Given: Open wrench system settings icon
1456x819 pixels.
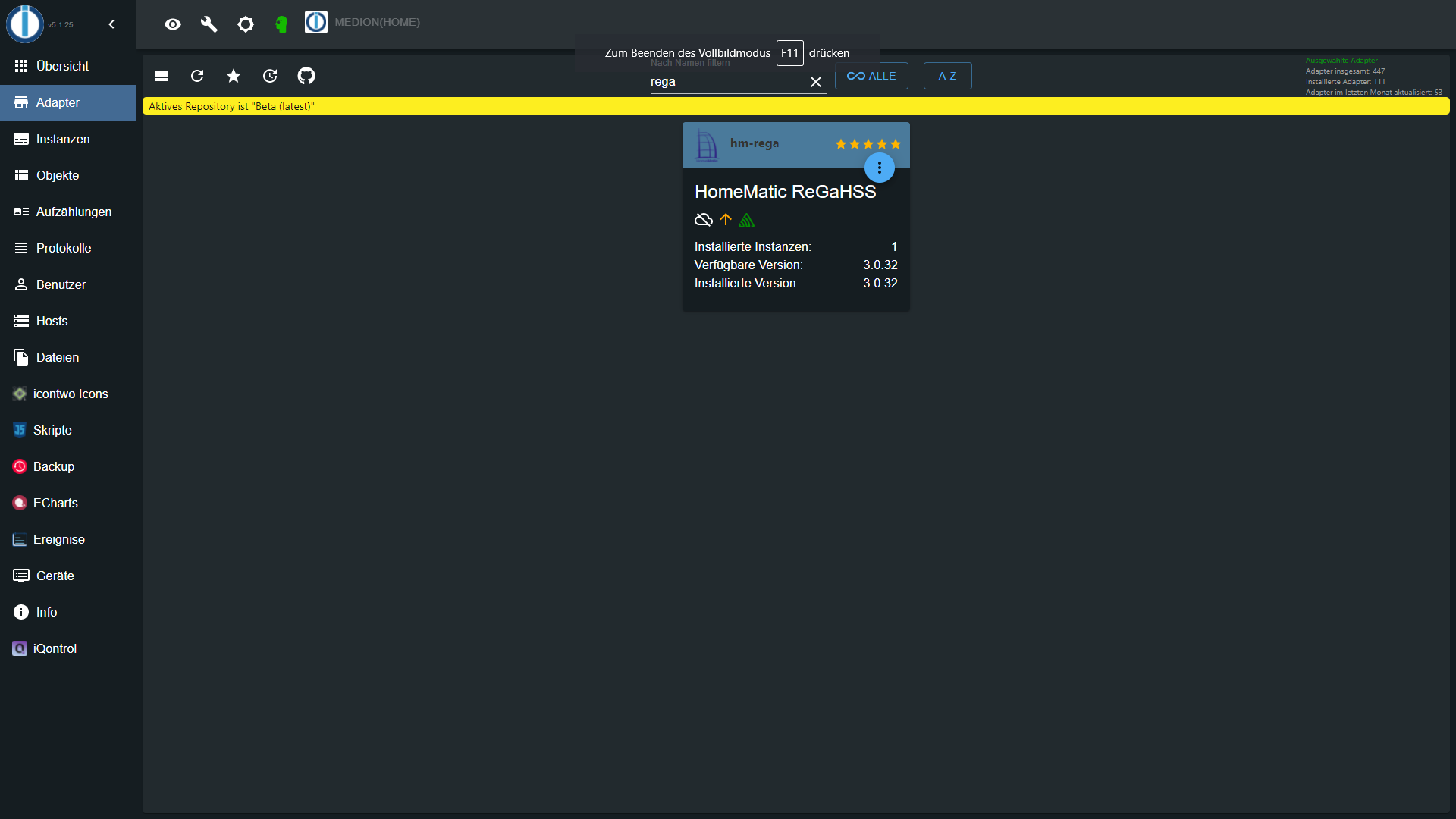Looking at the screenshot, I should tap(209, 24).
